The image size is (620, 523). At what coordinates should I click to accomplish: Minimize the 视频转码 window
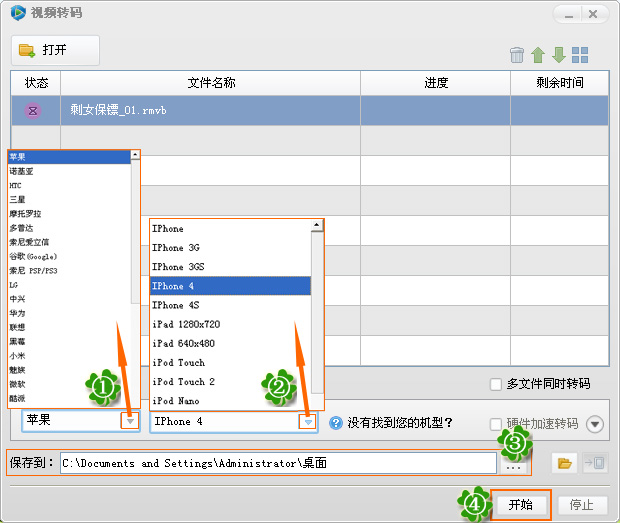click(568, 15)
